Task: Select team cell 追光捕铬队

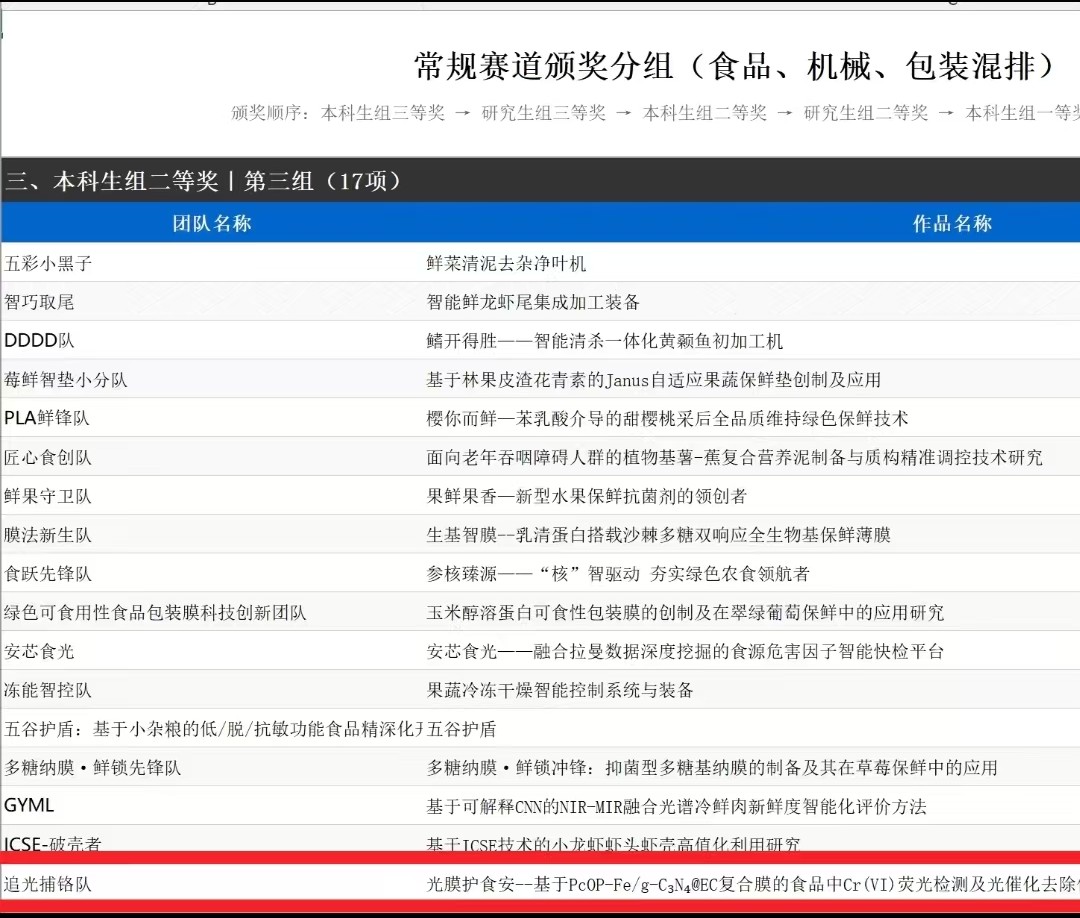Action: 48,884
